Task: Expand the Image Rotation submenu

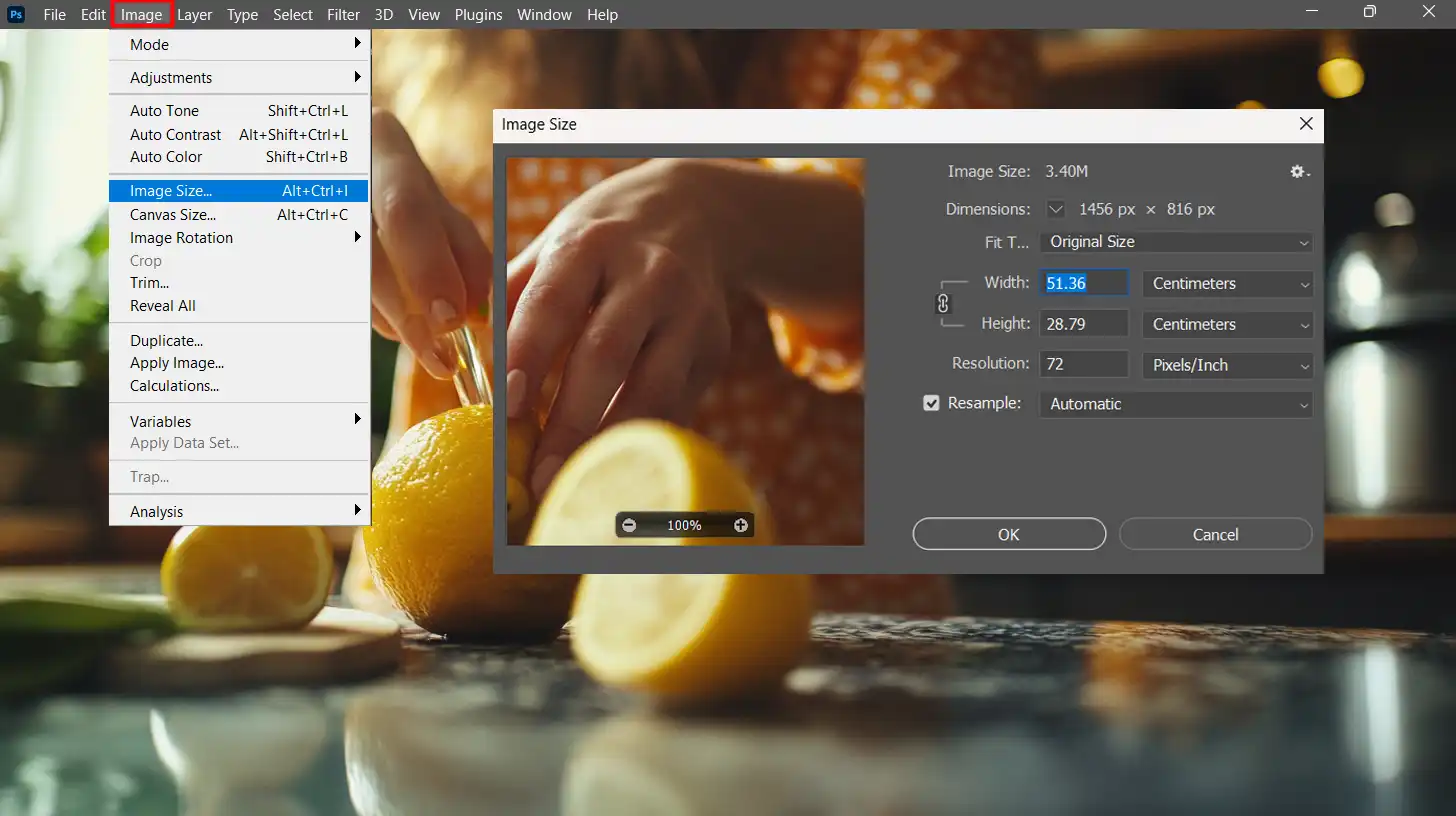Action: coord(239,238)
